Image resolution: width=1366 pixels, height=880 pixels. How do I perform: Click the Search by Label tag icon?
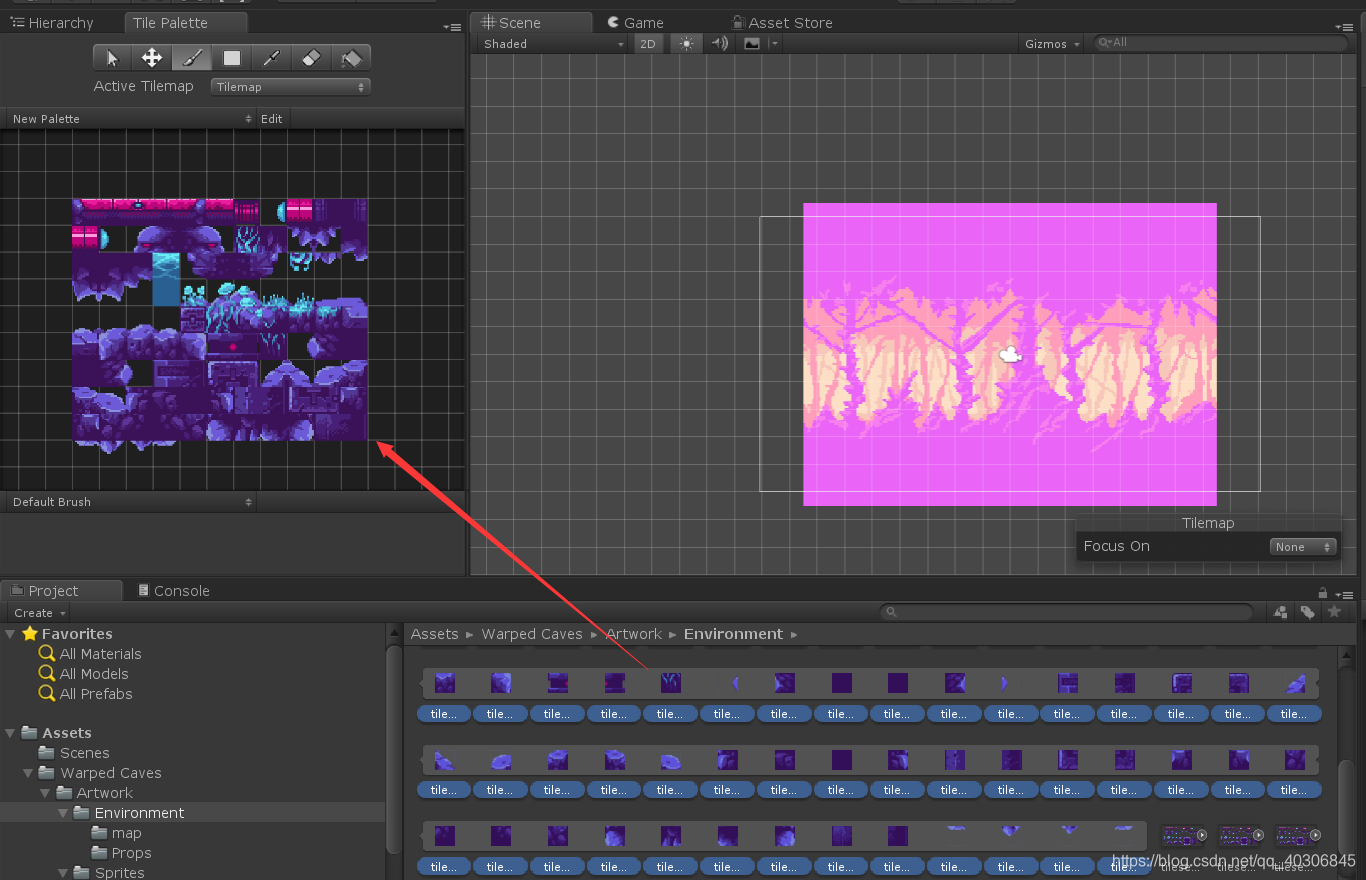click(1307, 612)
